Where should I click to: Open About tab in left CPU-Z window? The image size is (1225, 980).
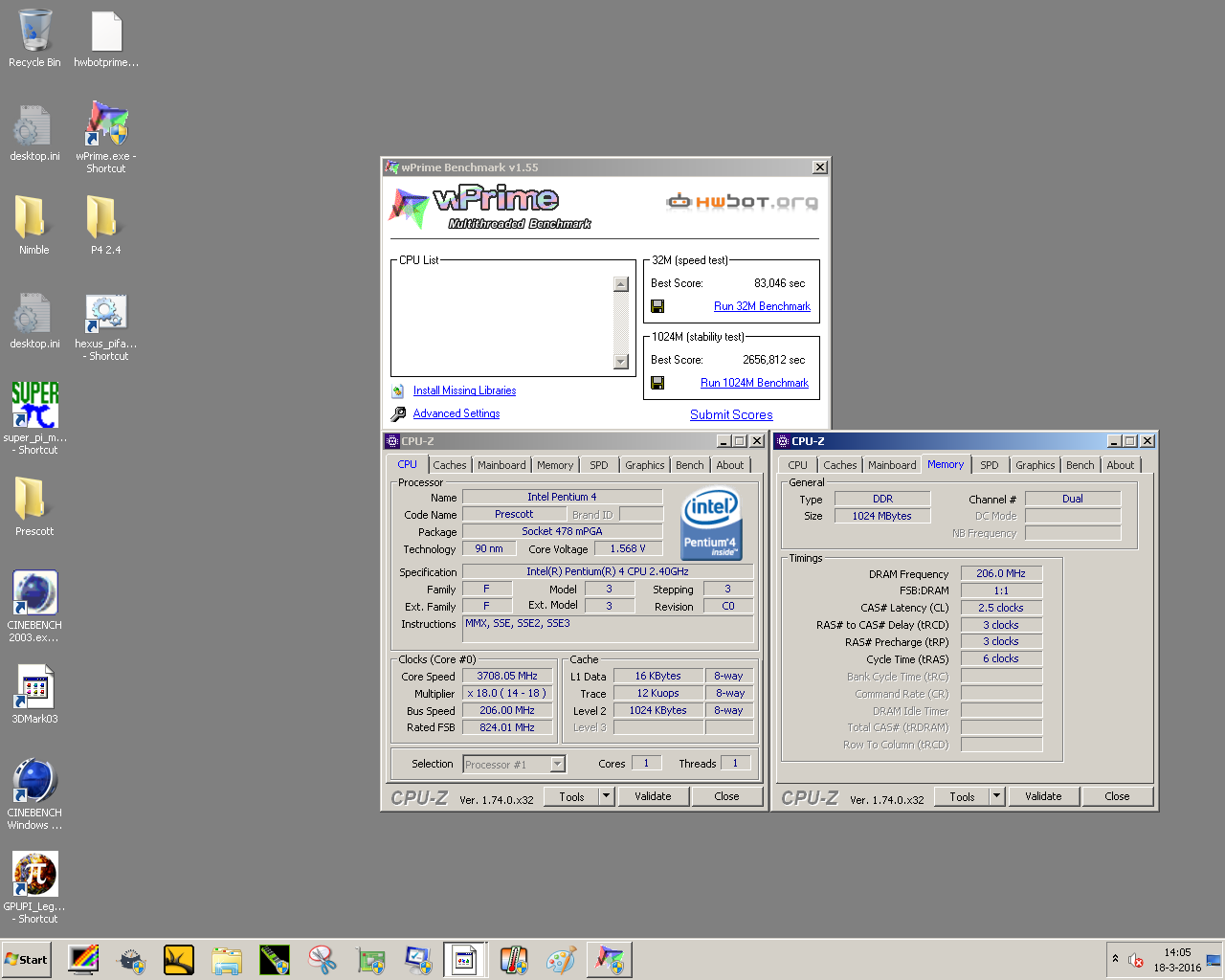point(729,465)
